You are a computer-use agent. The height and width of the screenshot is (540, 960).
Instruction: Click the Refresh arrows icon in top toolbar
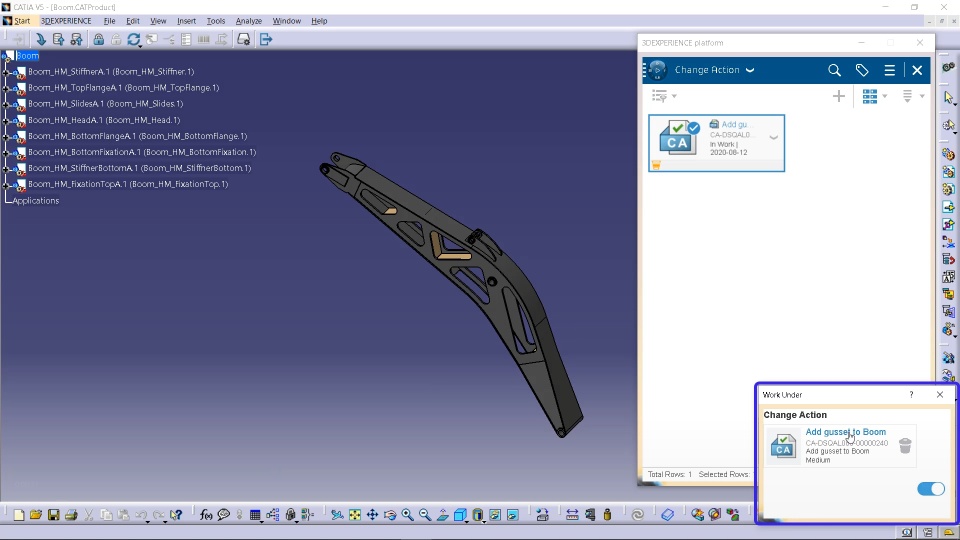coord(133,39)
